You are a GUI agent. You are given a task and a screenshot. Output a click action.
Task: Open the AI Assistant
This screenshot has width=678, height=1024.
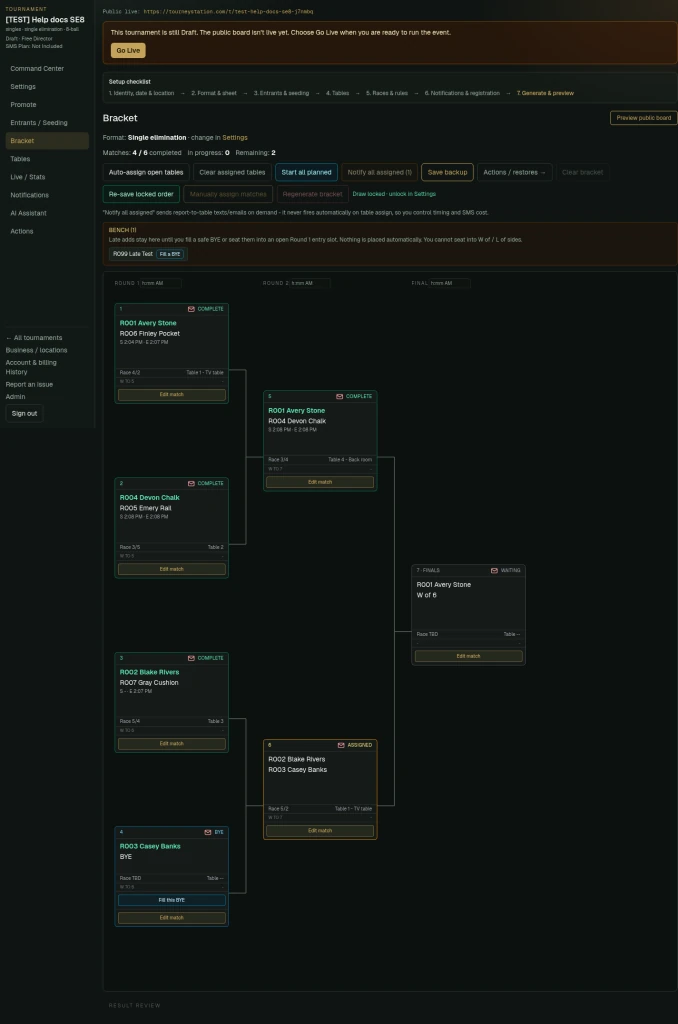47,213
